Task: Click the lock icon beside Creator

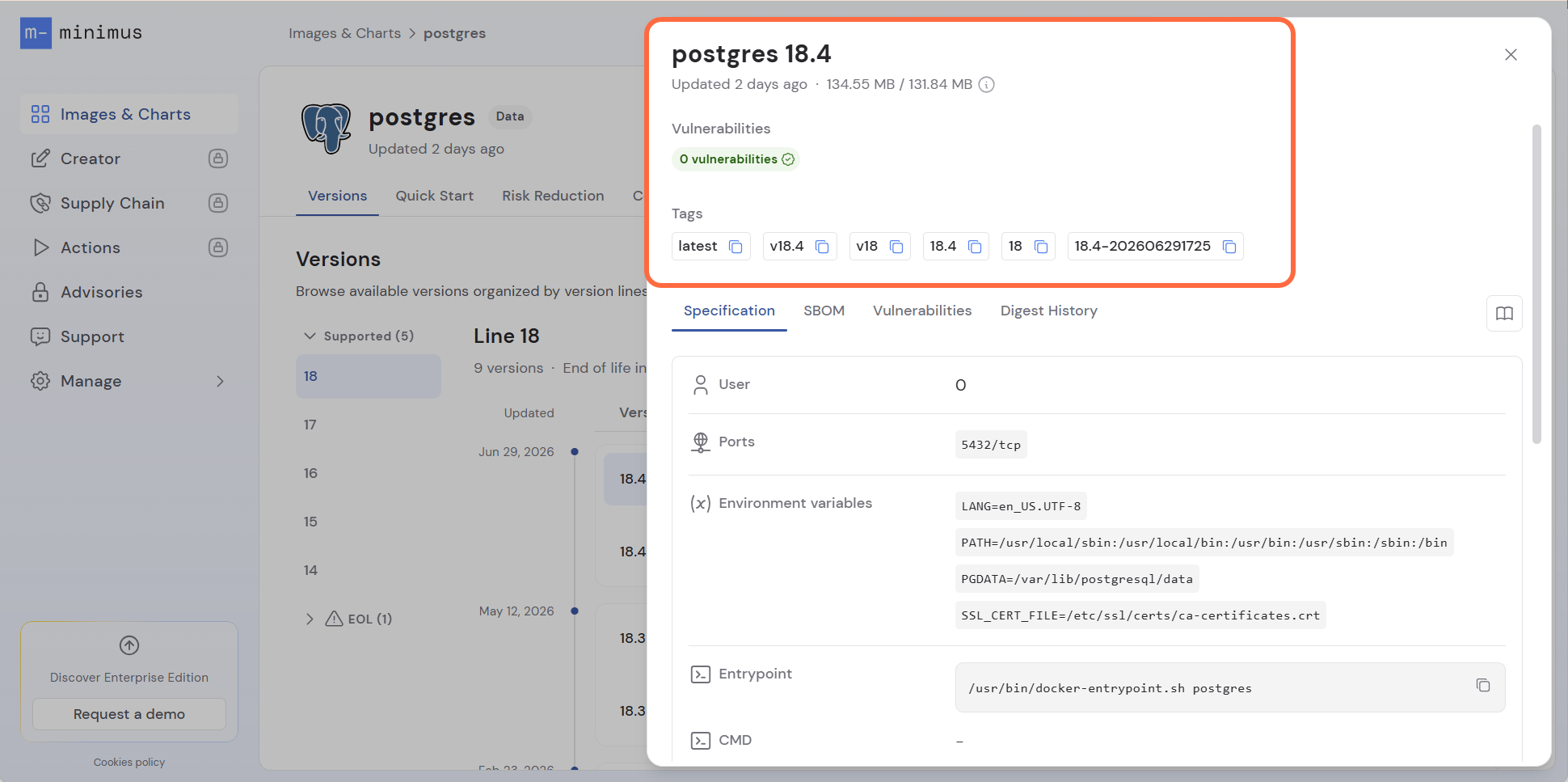Action: 218,159
